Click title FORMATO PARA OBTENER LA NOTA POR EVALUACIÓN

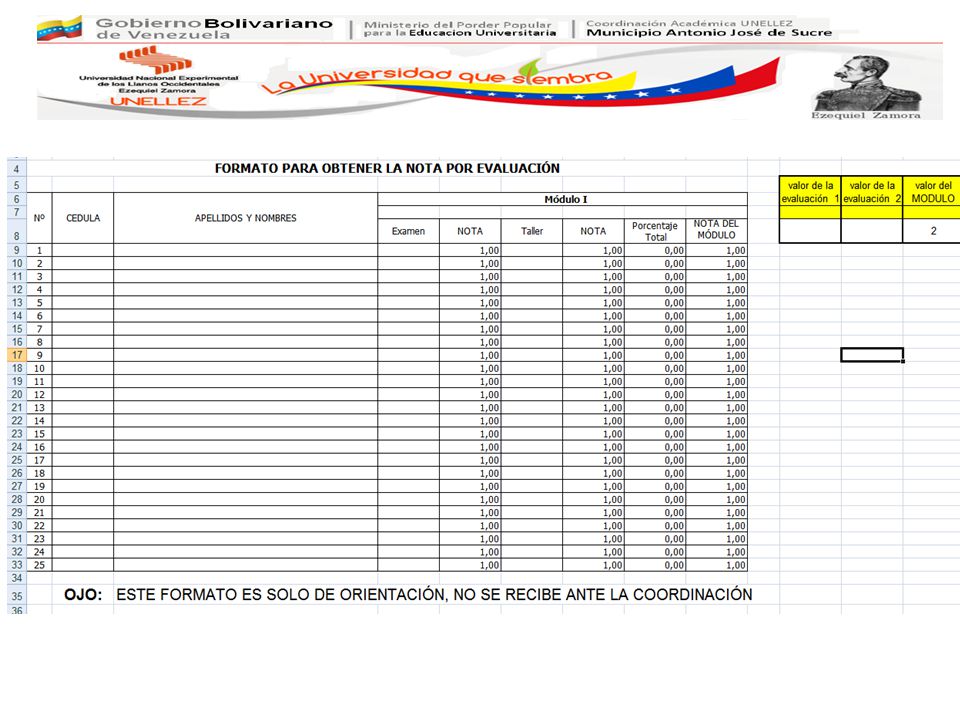pos(387,168)
